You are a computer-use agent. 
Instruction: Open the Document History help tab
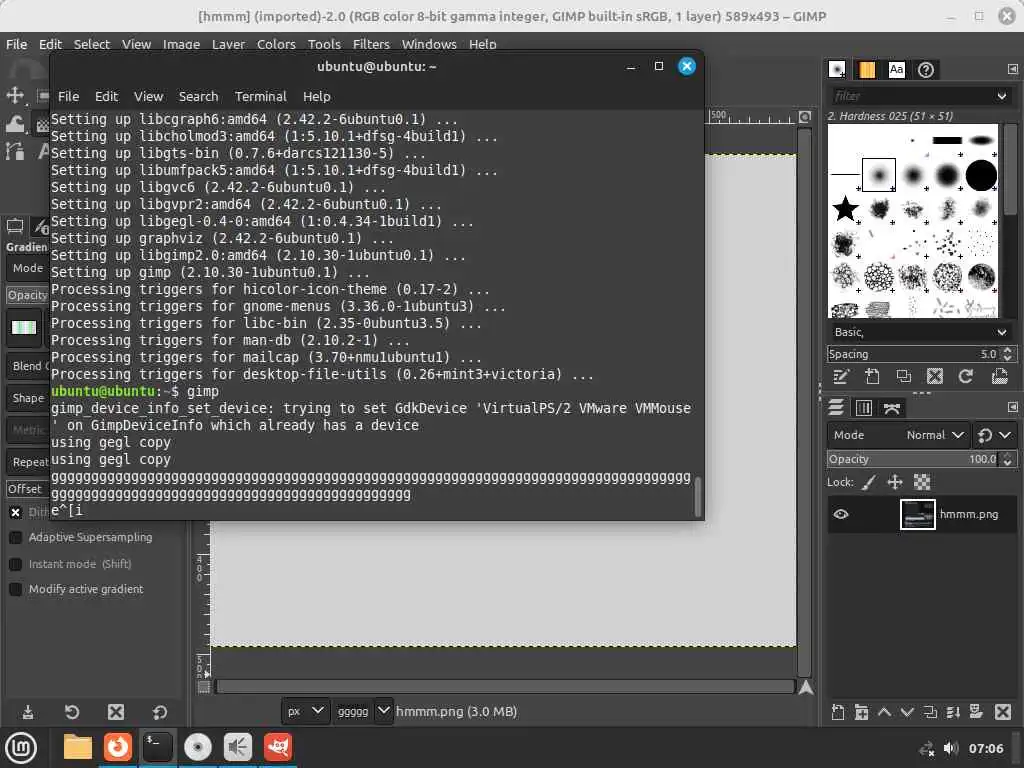point(926,69)
